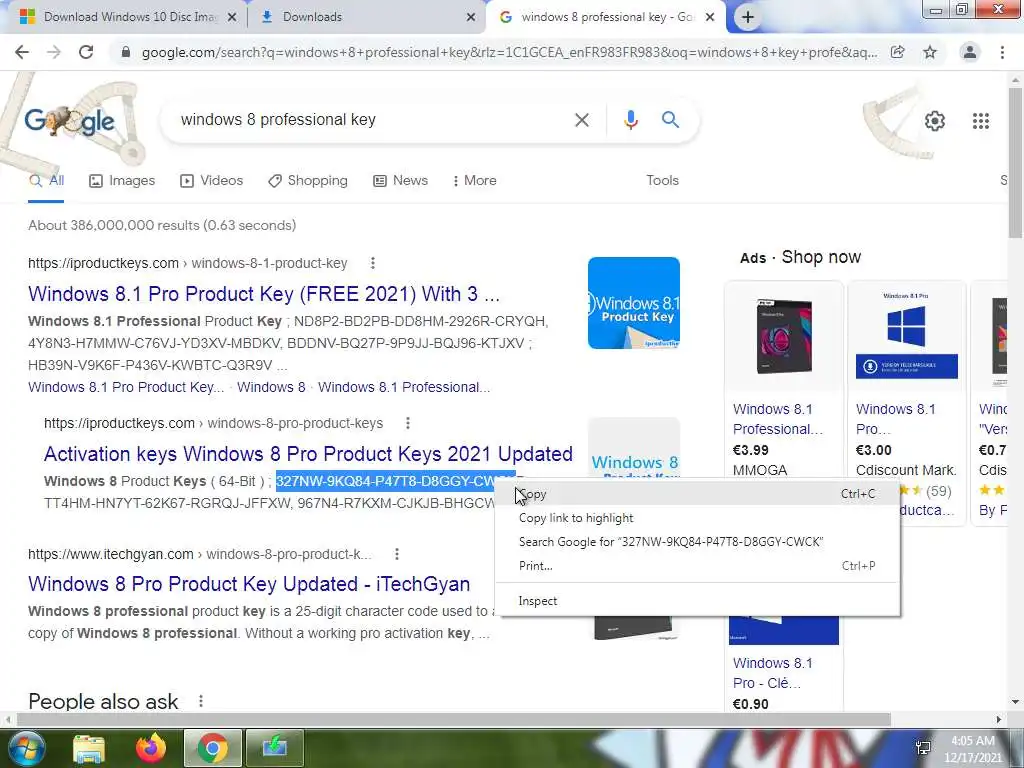Open the blue Windows 8.1 Product Key thumbnail

pos(633,303)
